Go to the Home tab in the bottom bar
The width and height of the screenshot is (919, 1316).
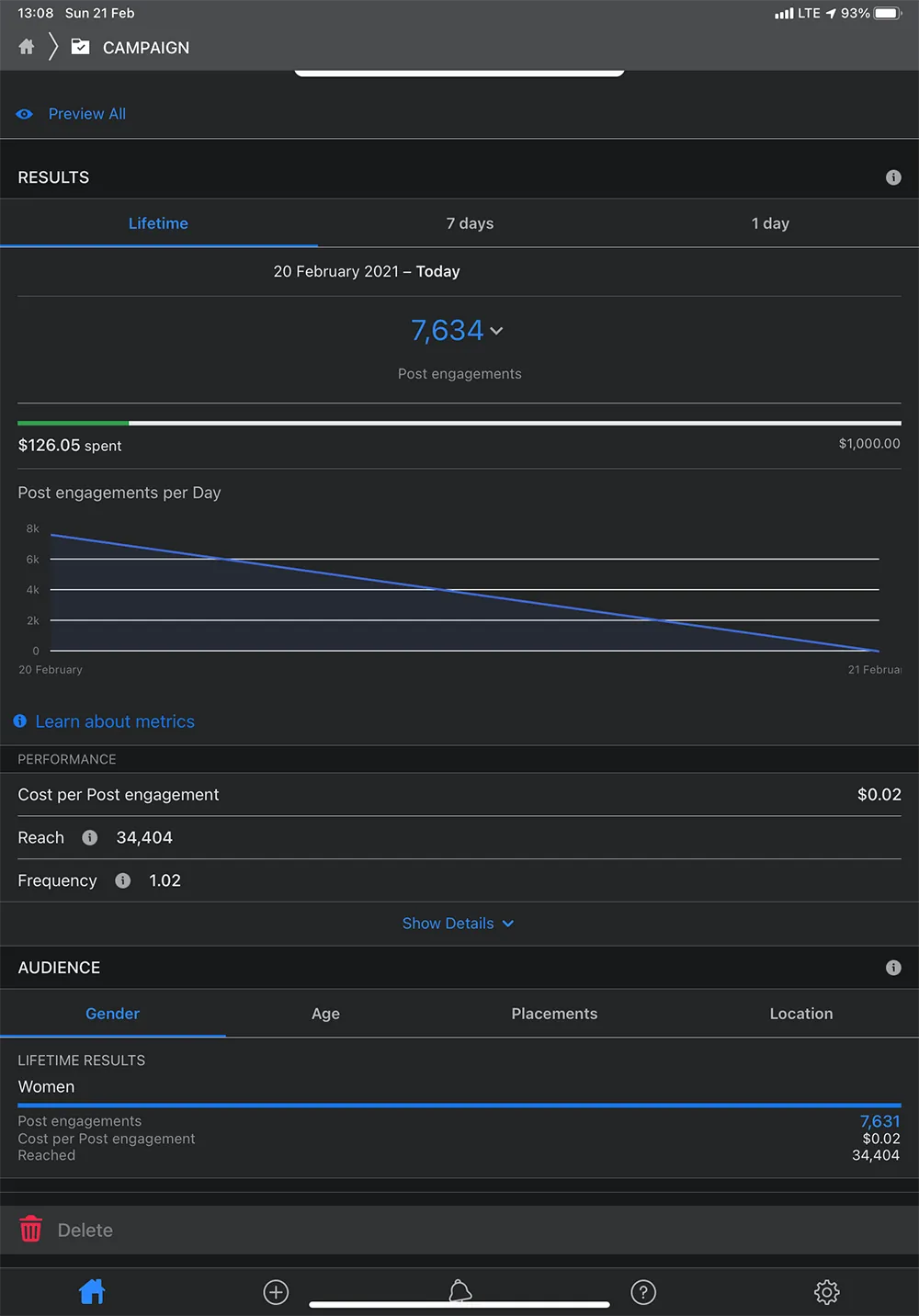pos(92,1292)
